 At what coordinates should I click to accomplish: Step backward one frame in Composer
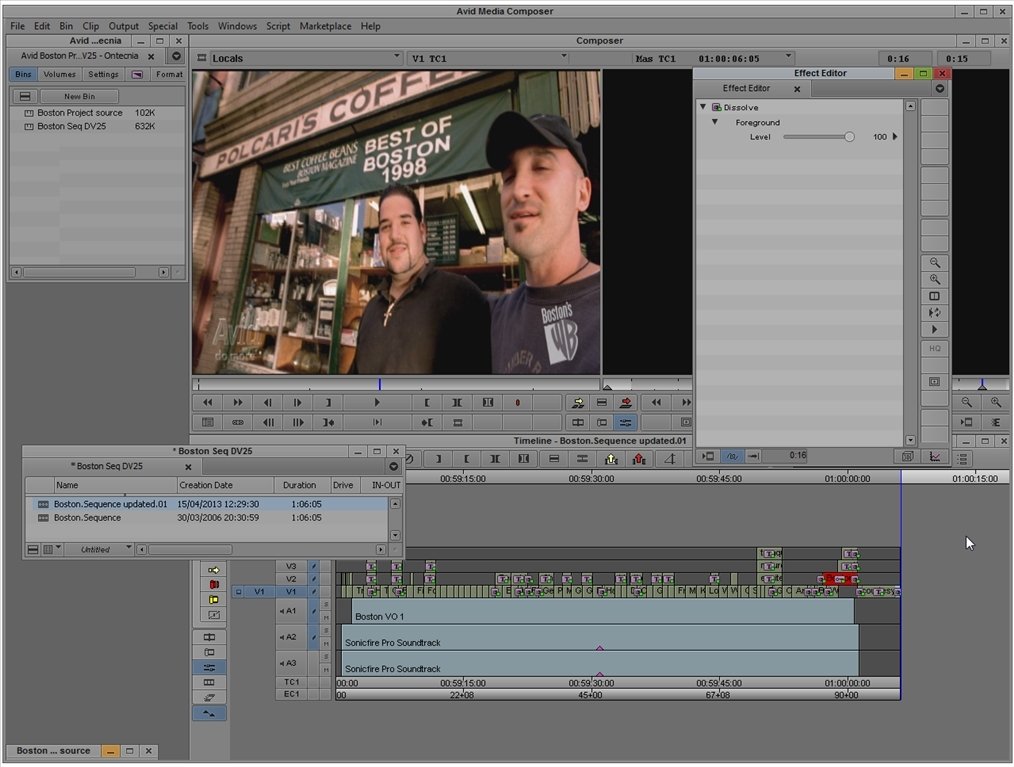pos(268,402)
